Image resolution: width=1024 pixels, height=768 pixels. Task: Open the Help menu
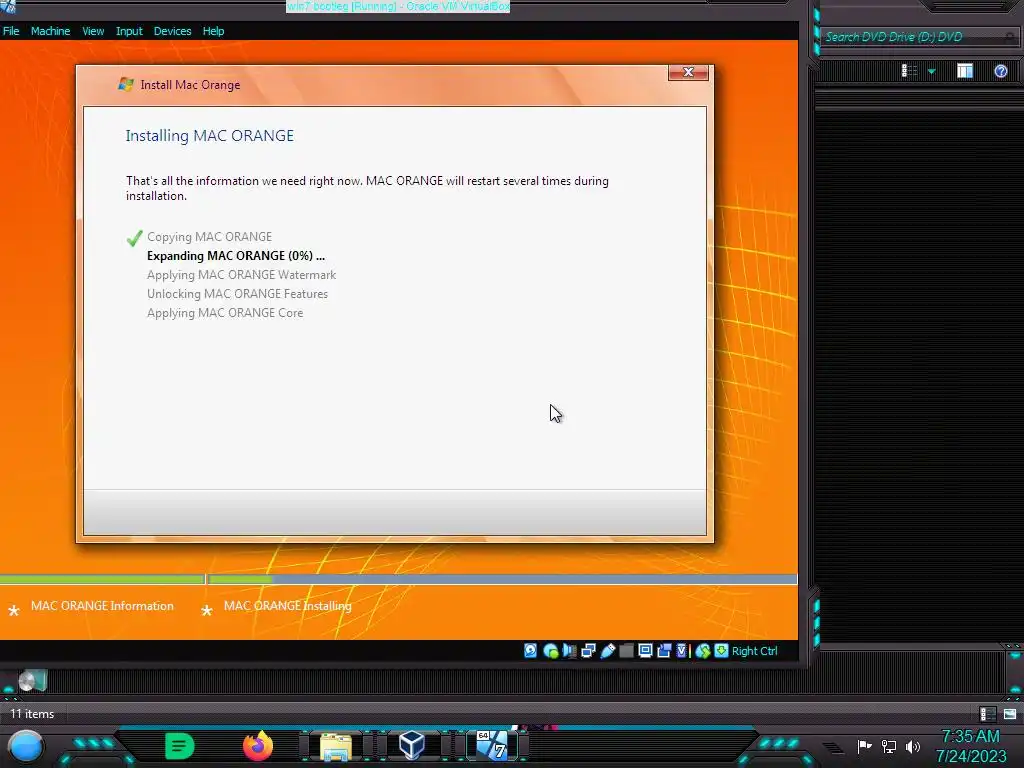(213, 31)
